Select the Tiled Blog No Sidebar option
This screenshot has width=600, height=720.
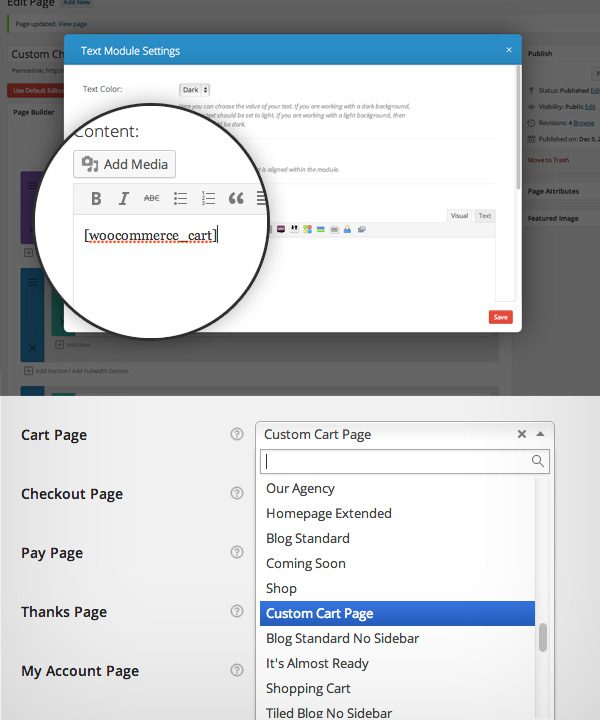coord(397,712)
